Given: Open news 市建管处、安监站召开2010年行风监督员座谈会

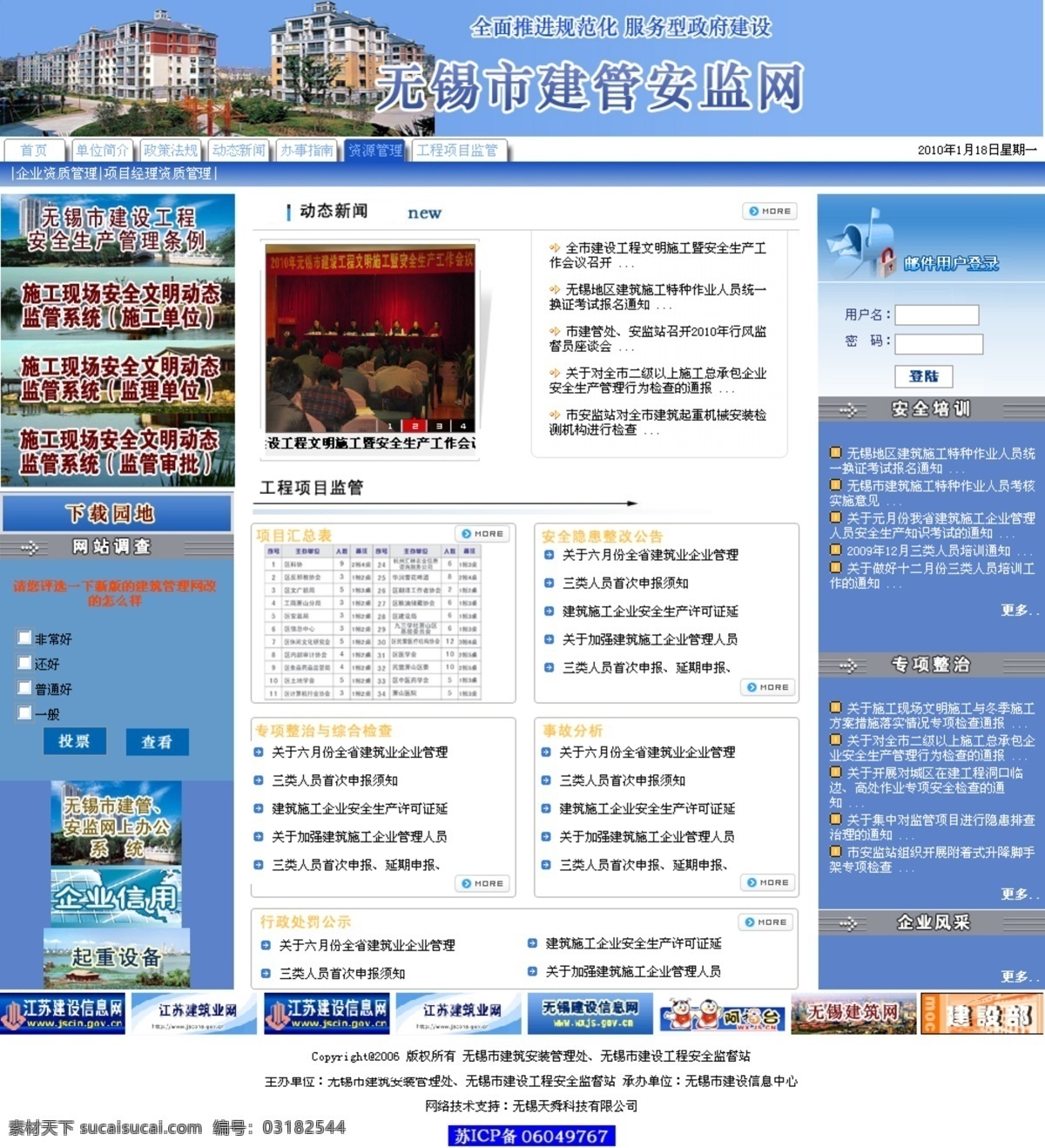Looking at the screenshot, I should pos(657,339).
